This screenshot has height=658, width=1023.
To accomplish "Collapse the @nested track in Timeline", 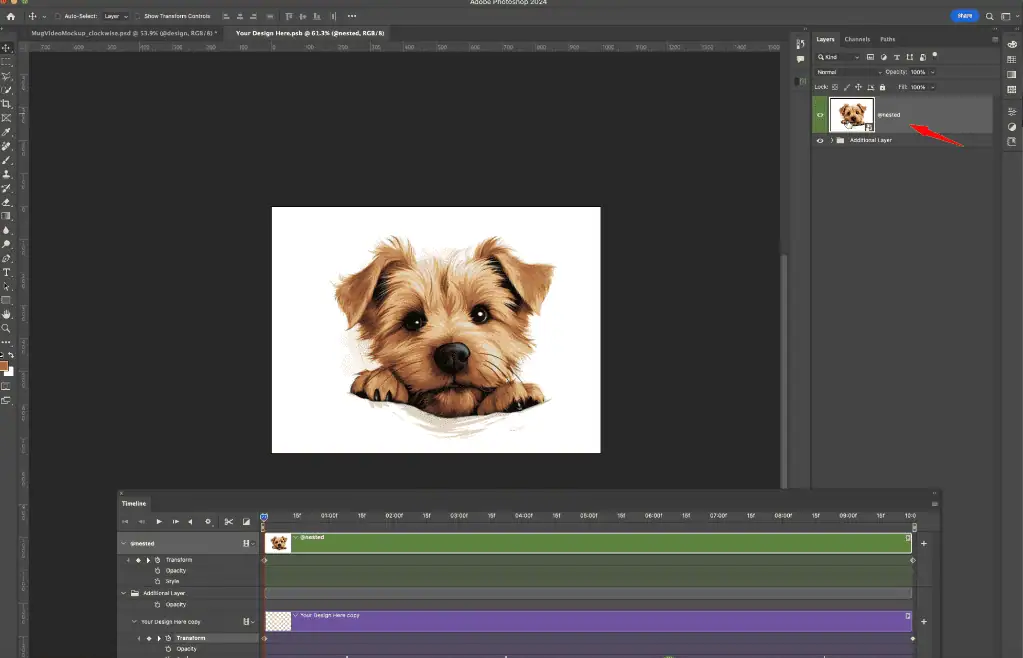I will pyautogui.click(x=124, y=543).
